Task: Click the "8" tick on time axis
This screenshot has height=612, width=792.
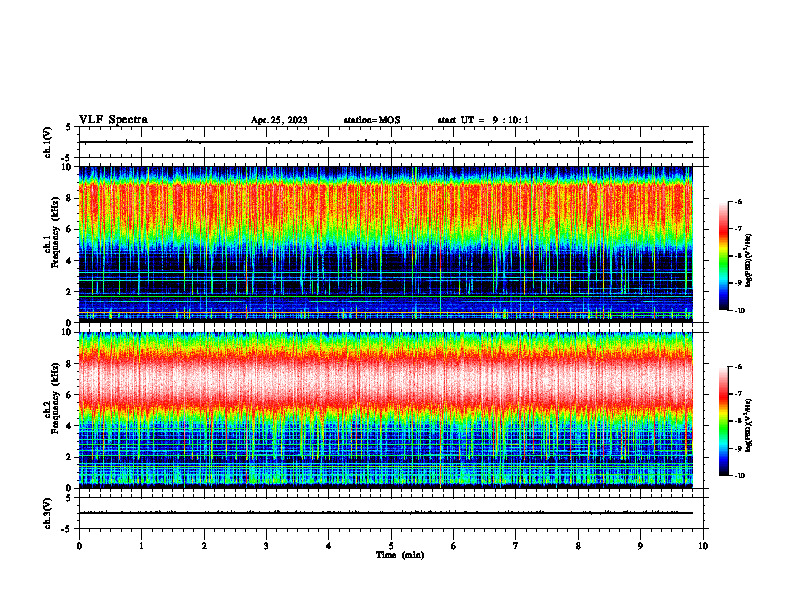Action: [578, 546]
